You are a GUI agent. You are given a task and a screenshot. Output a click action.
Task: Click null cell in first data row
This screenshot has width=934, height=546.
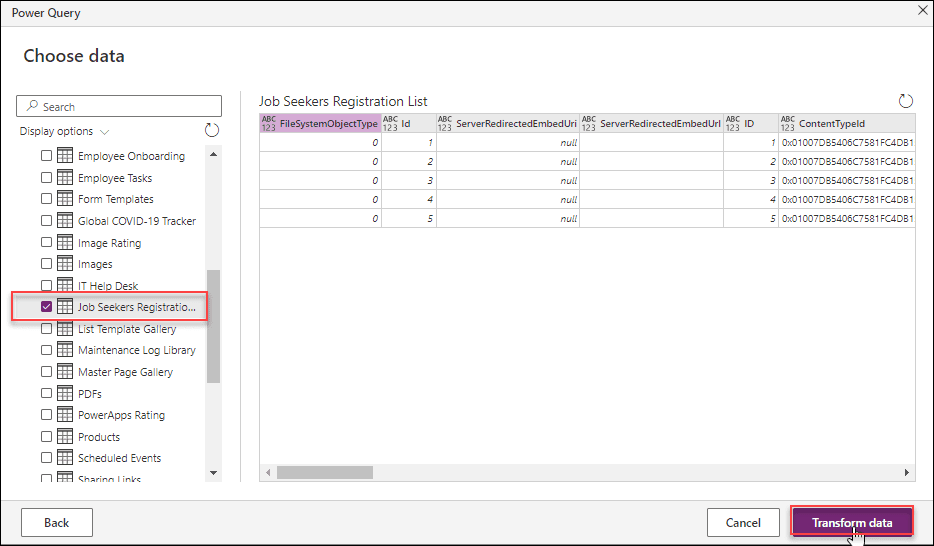508,142
